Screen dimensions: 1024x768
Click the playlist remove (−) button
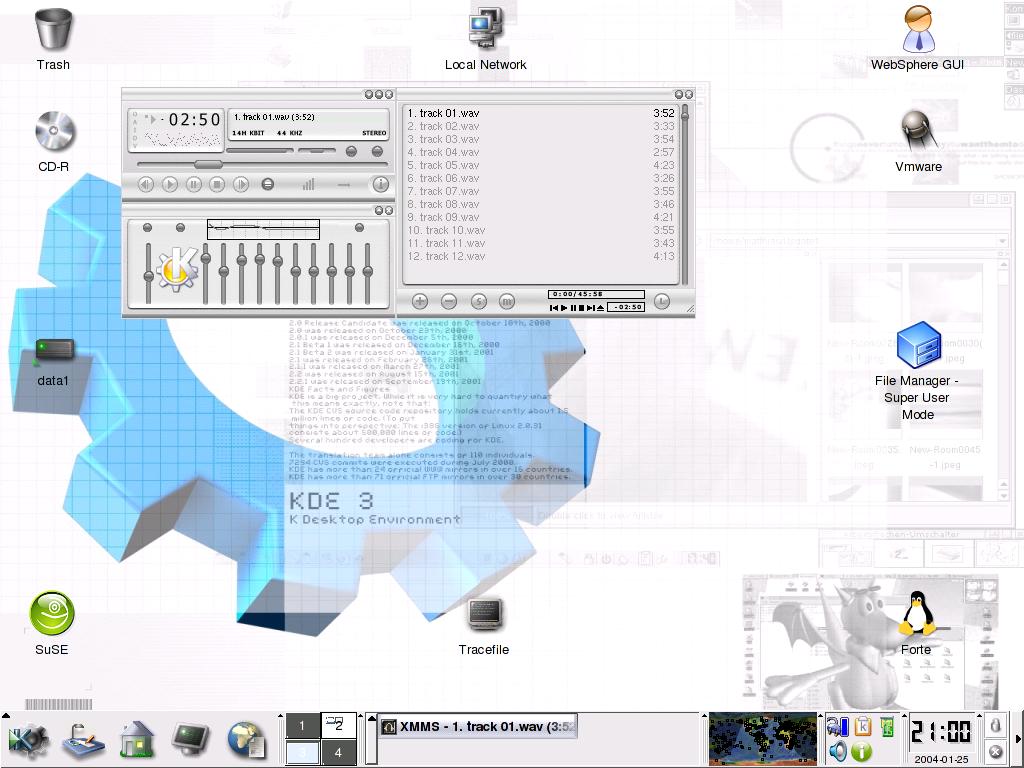(x=449, y=301)
